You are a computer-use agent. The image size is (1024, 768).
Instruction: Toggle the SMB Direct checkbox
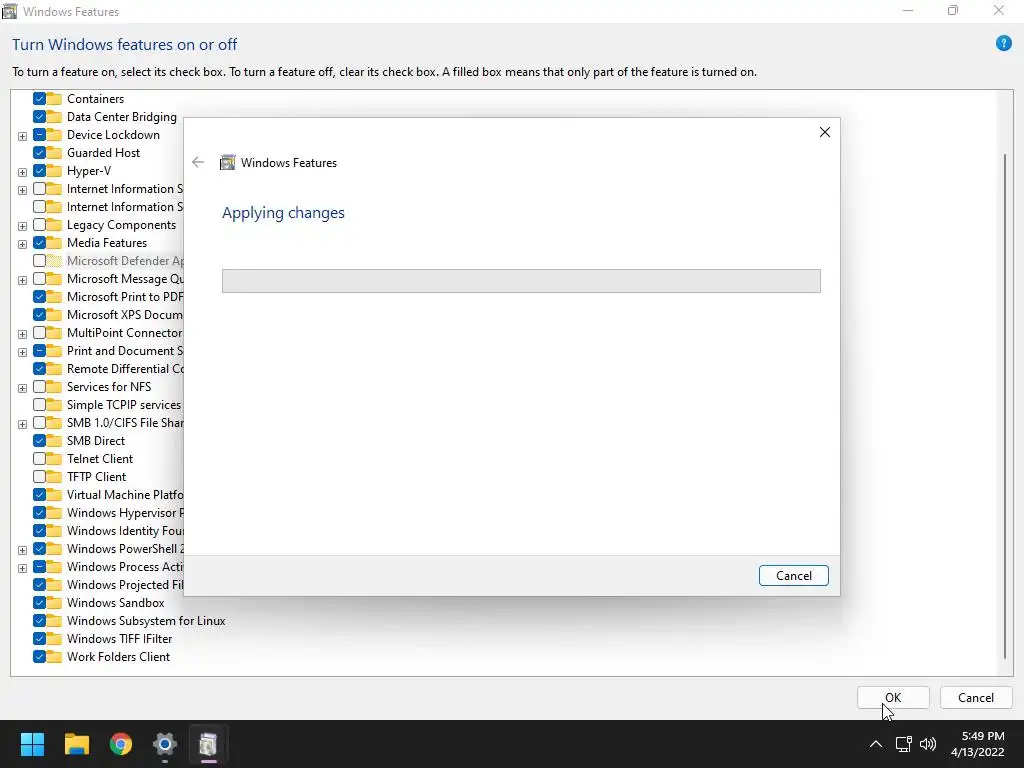coord(39,441)
